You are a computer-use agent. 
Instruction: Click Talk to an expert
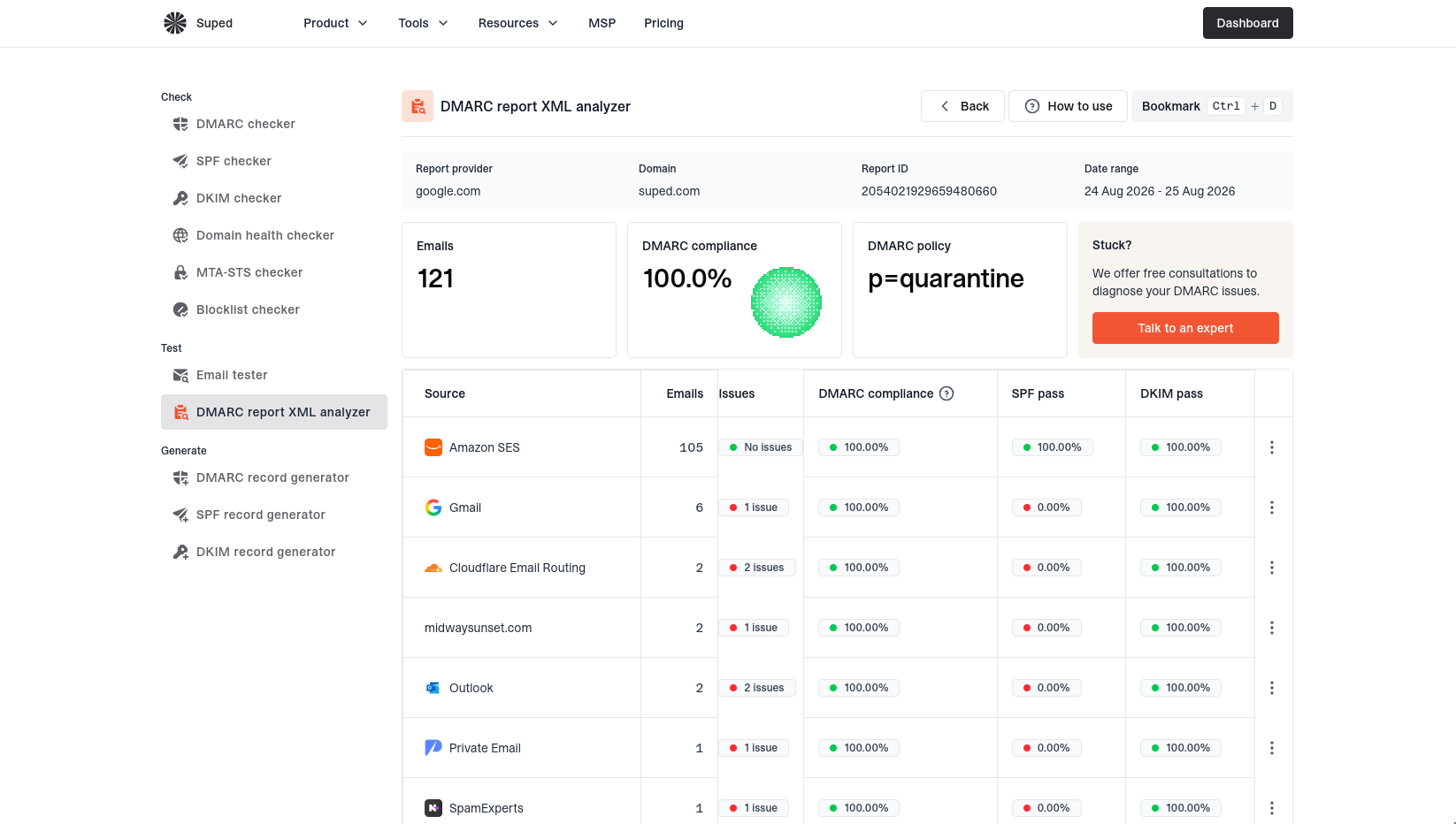1185,328
